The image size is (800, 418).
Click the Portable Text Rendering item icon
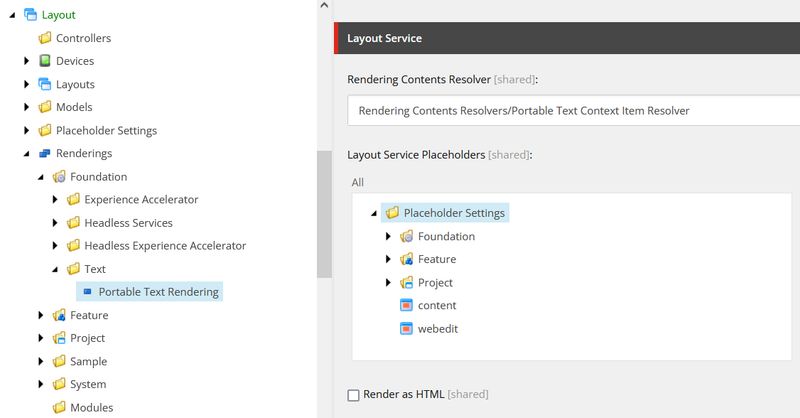click(87, 291)
